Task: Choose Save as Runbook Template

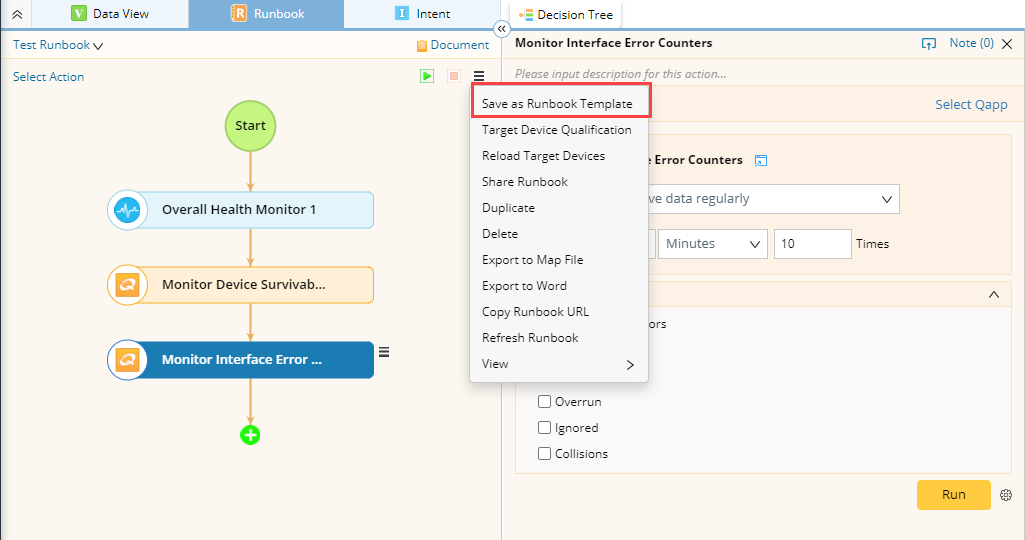Action: (x=557, y=104)
